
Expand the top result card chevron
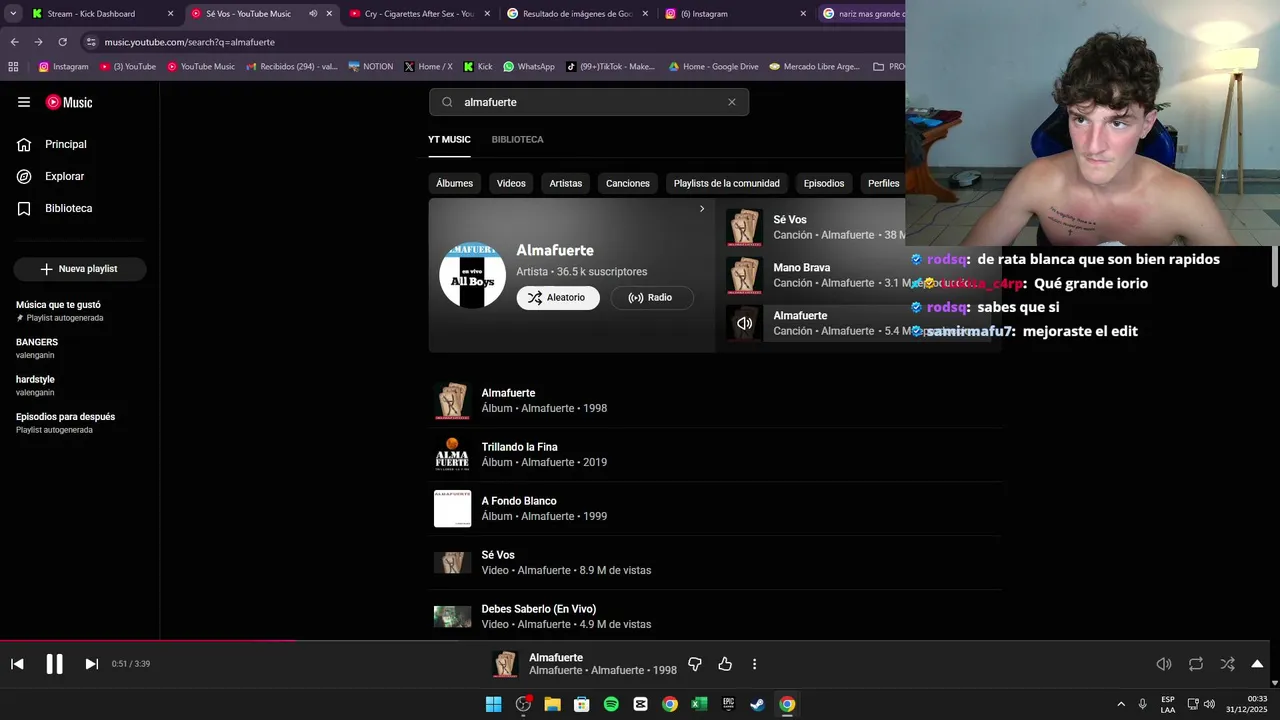(702, 209)
